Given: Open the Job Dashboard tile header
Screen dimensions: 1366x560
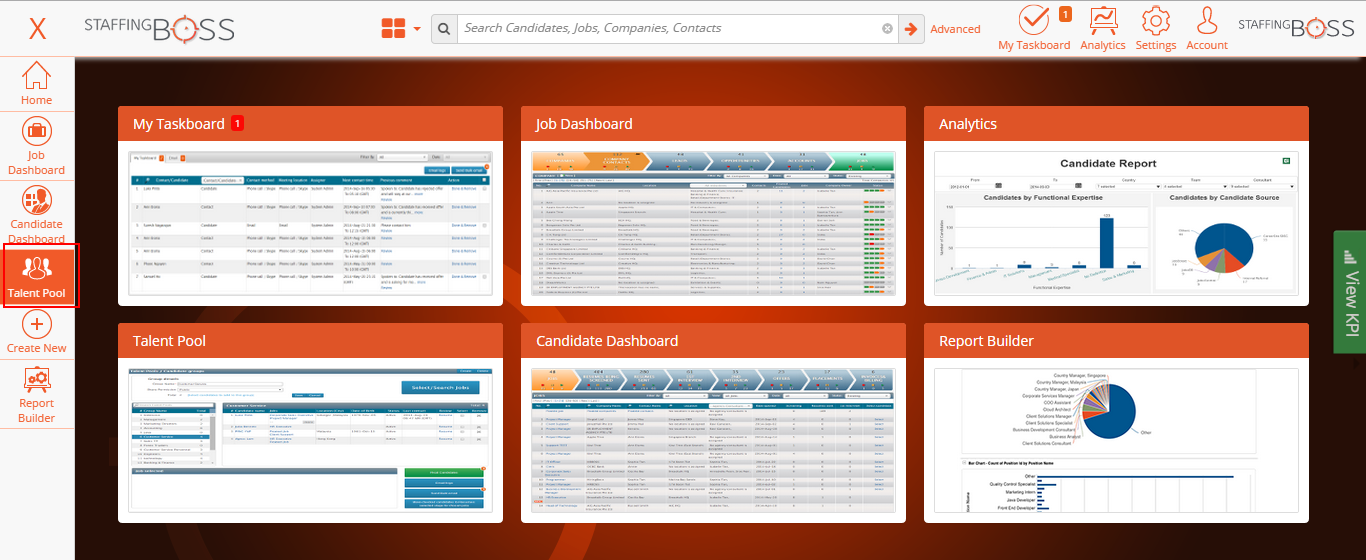Looking at the screenshot, I should [713, 124].
